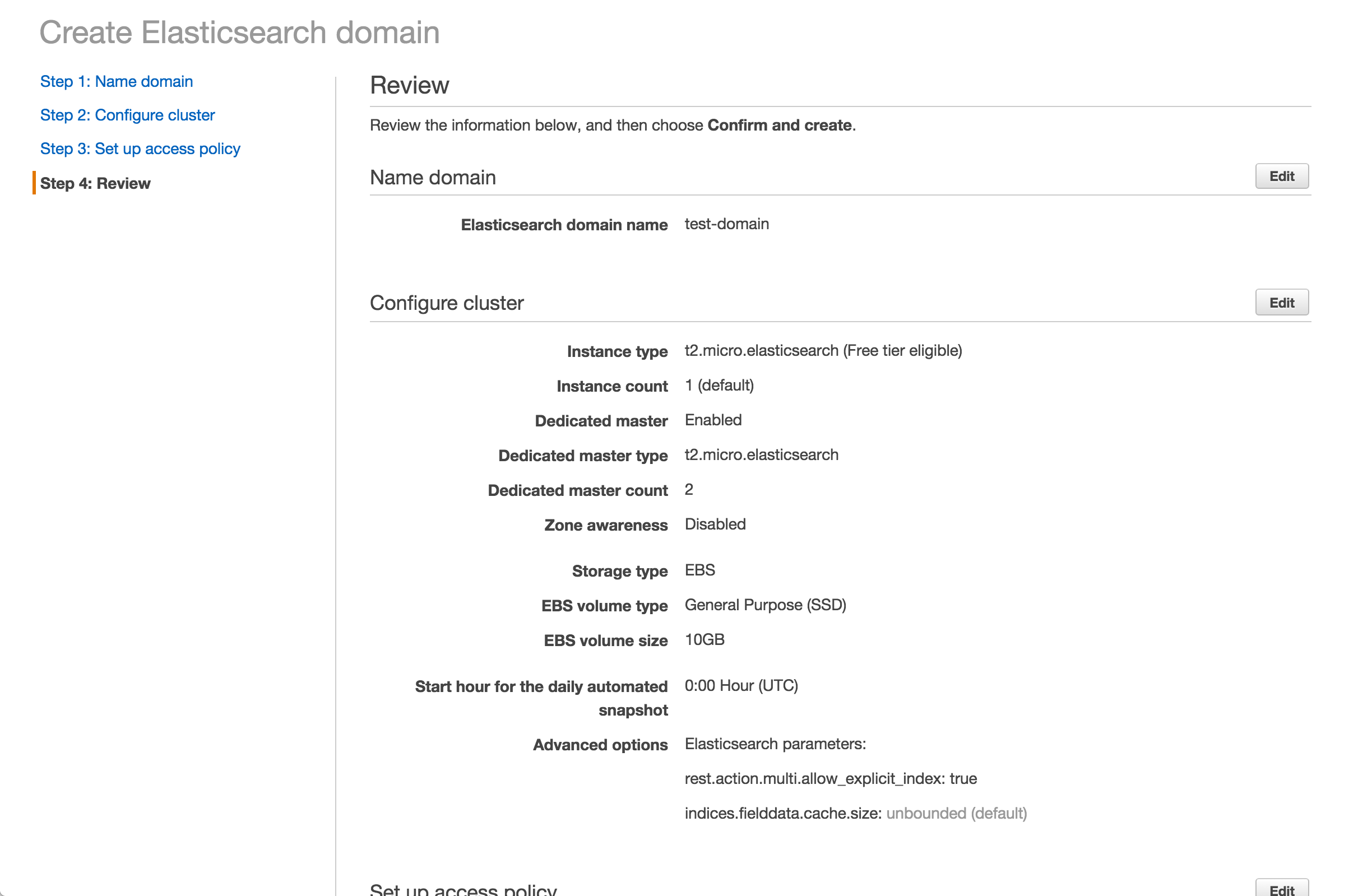Select the rest.action.multi.allow_explicit_index parameter
1358x896 pixels.
coord(831,778)
